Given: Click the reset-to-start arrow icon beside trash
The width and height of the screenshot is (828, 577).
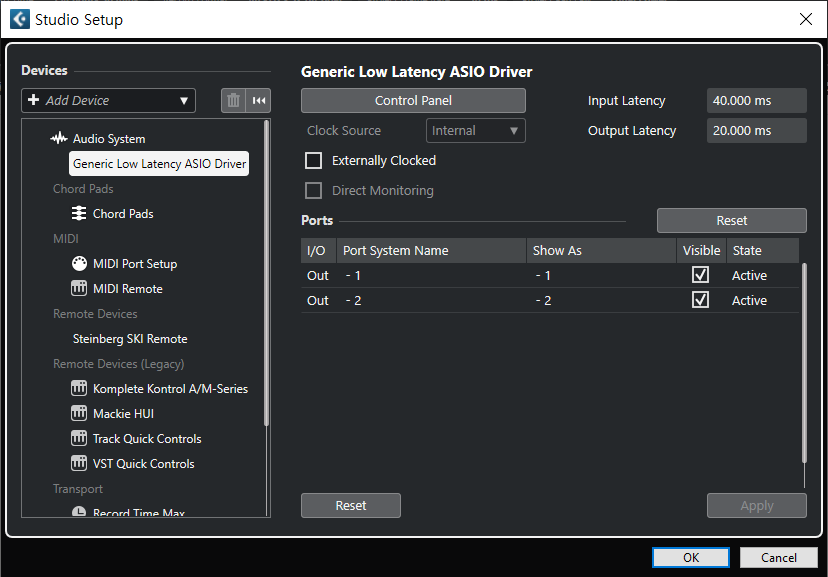Looking at the screenshot, I should tap(259, 100).
